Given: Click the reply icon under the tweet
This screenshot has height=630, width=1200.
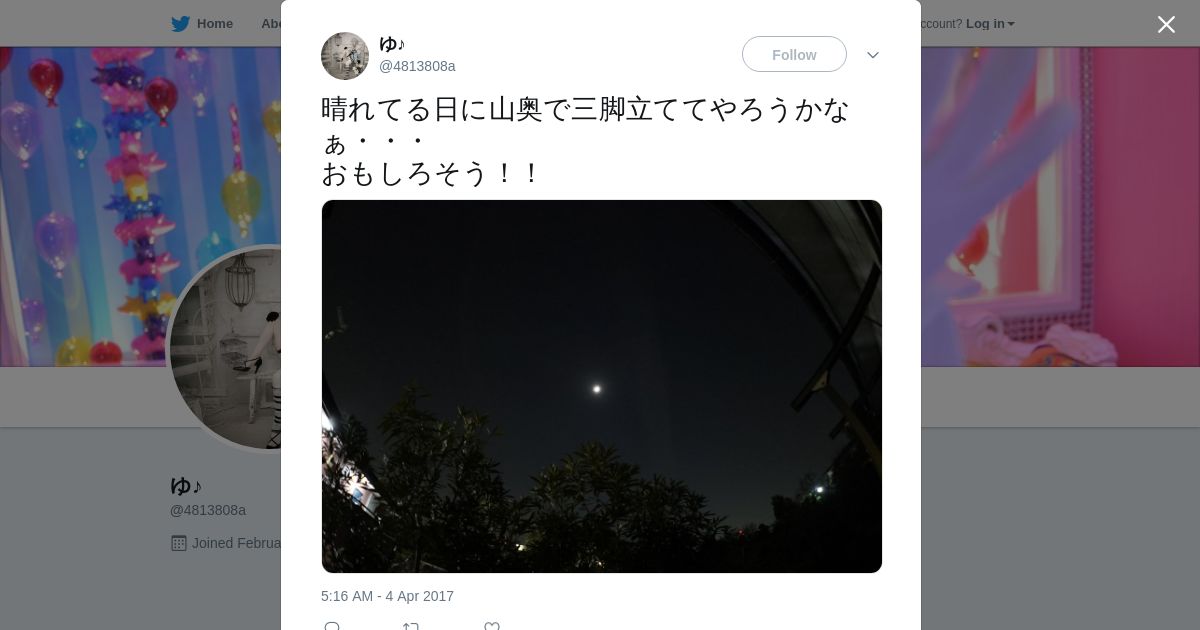Looking at the screenshot, I should (332, 626).
